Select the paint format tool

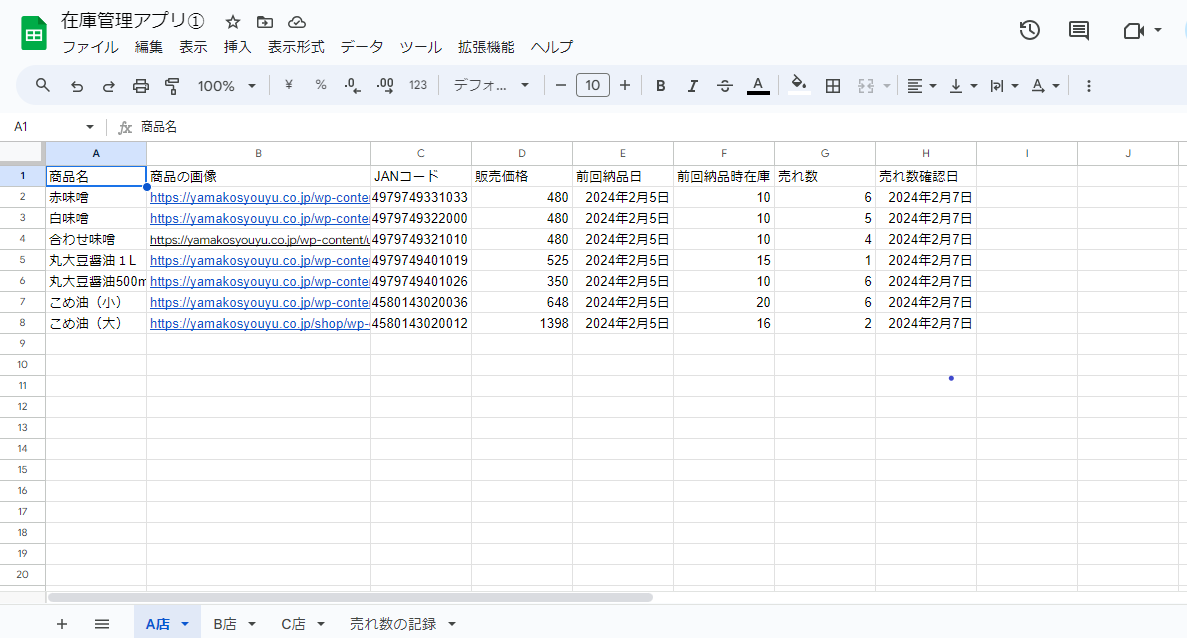tap(173, 86)
